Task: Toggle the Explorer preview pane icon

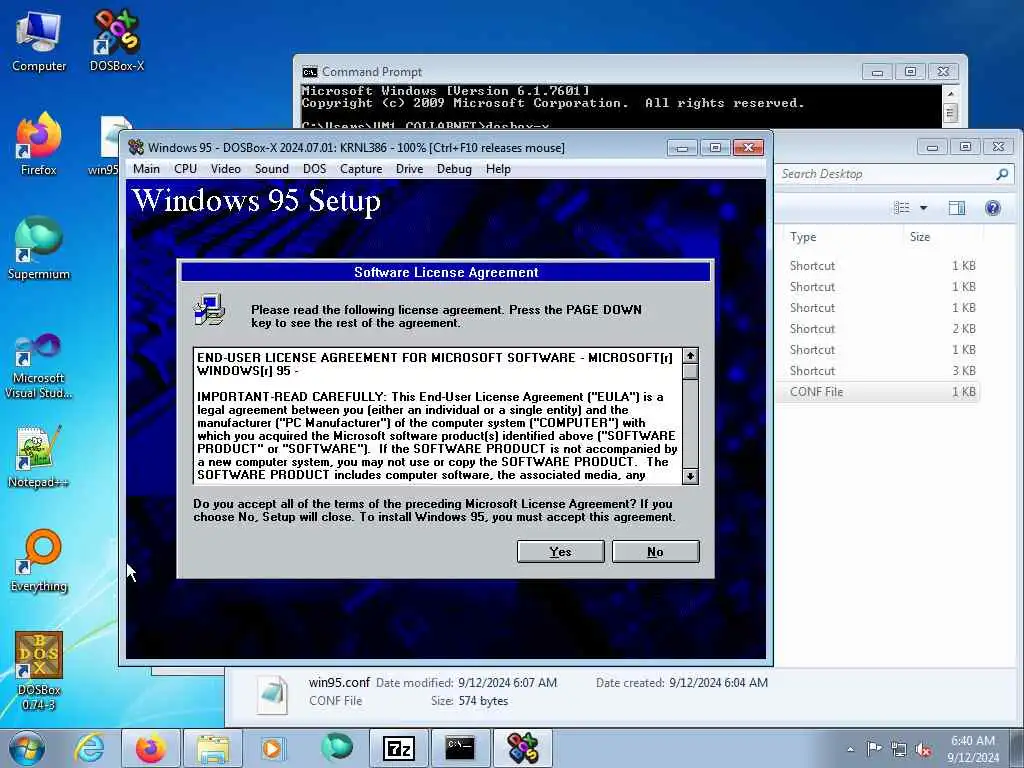Action: tap(957, 208)
